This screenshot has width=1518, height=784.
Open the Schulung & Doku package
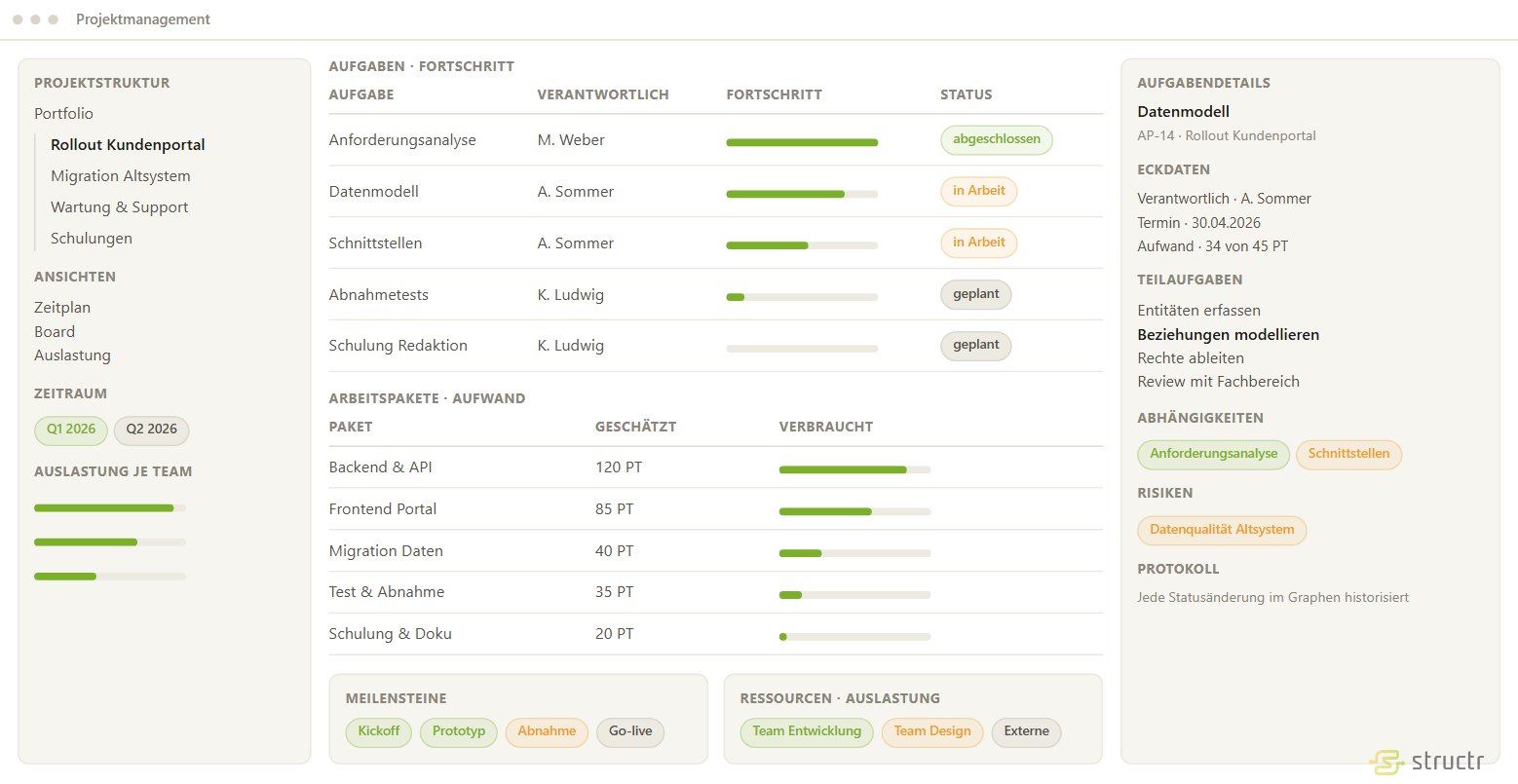point(716,634)
